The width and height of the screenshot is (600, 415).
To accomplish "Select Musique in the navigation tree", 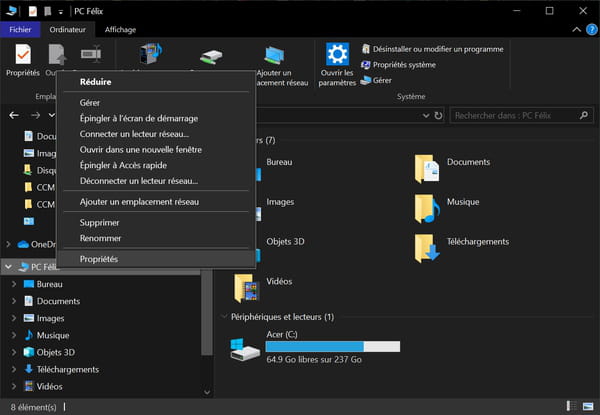I will (x=53, y=335).
